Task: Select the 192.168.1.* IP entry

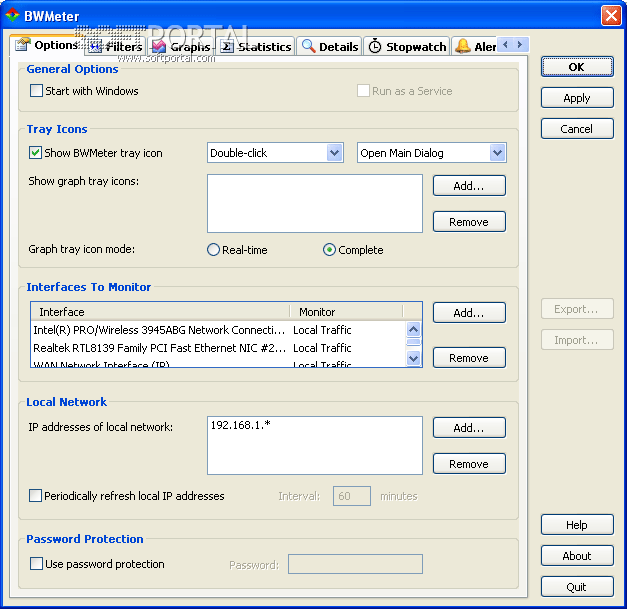Action: point(241,425)
